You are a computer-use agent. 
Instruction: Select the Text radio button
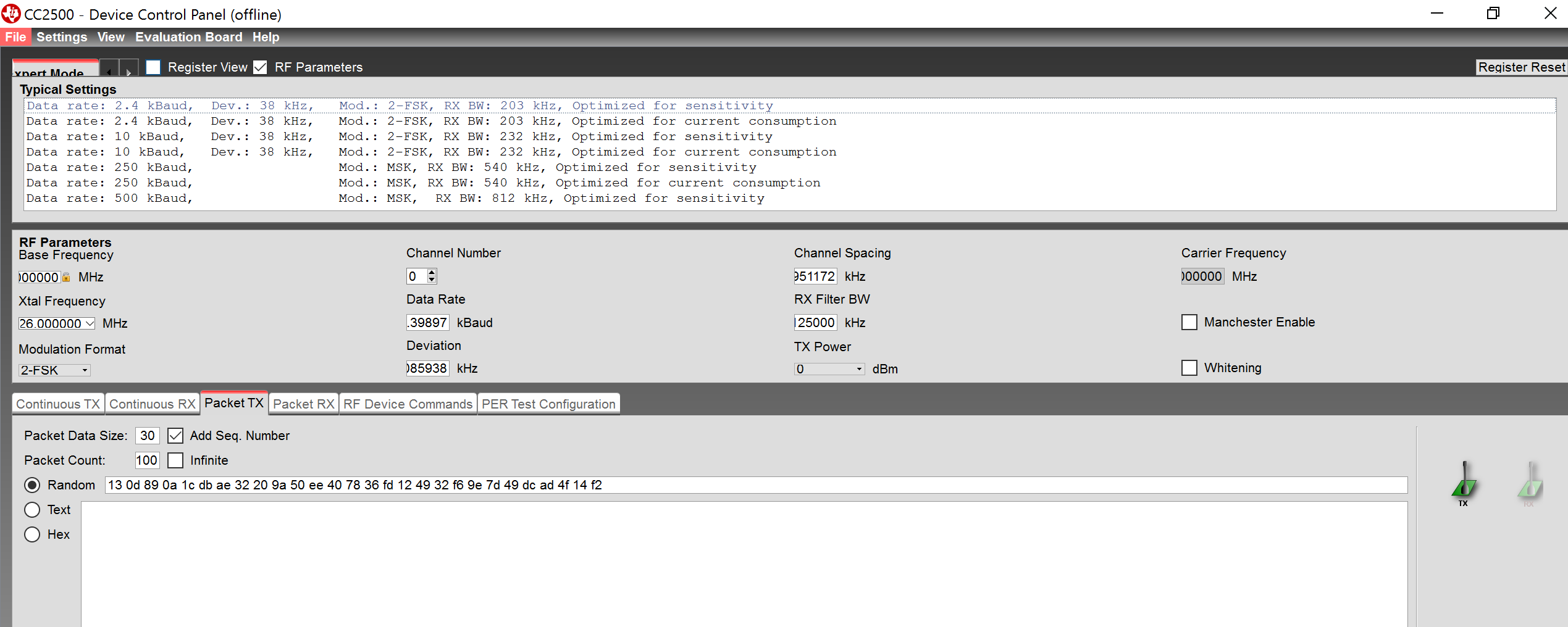pos(32,510)
